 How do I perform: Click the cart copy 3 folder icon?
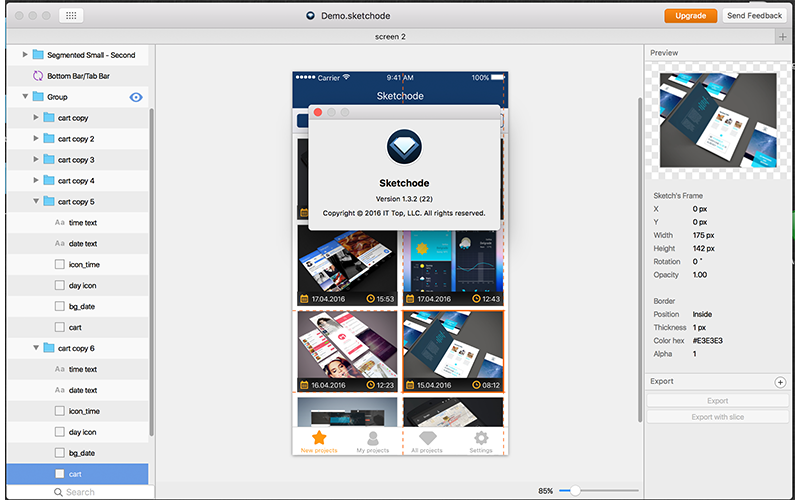pos(48,159)
